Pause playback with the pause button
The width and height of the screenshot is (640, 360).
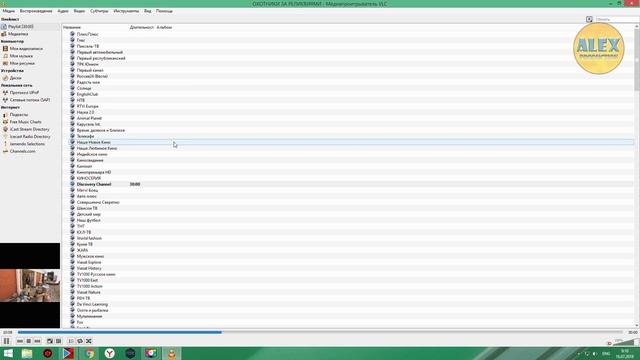click(x=6, y=341)
